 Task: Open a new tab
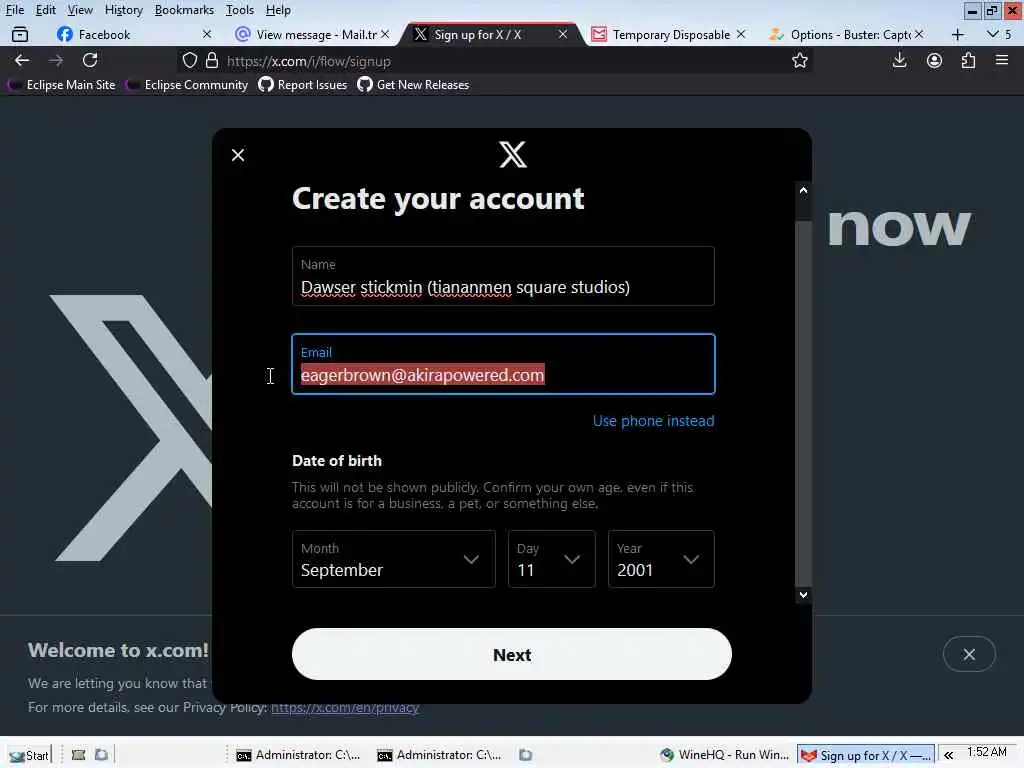pyautogui.click(x=957, y=35)
